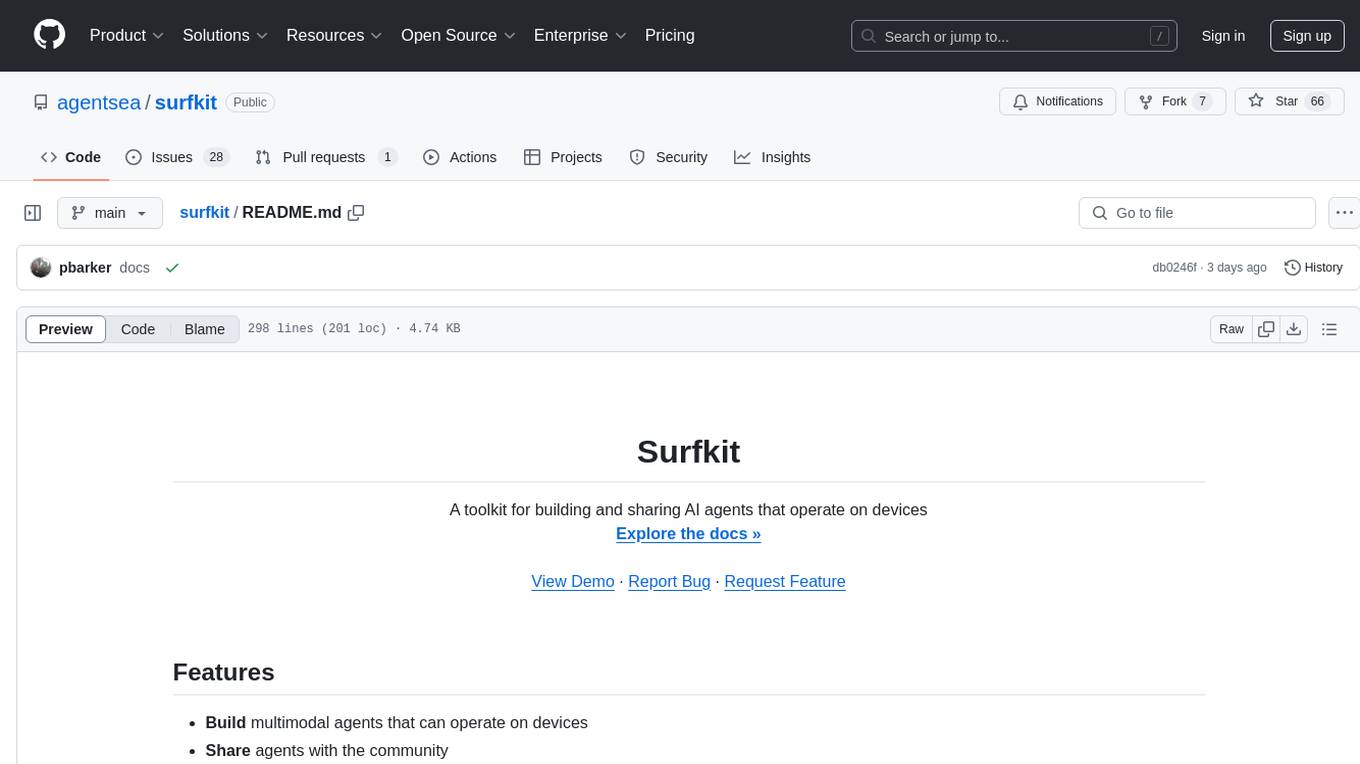The image size is (1360, 764).
Task: Expand the Solutions menu
Action: (225, 35)
